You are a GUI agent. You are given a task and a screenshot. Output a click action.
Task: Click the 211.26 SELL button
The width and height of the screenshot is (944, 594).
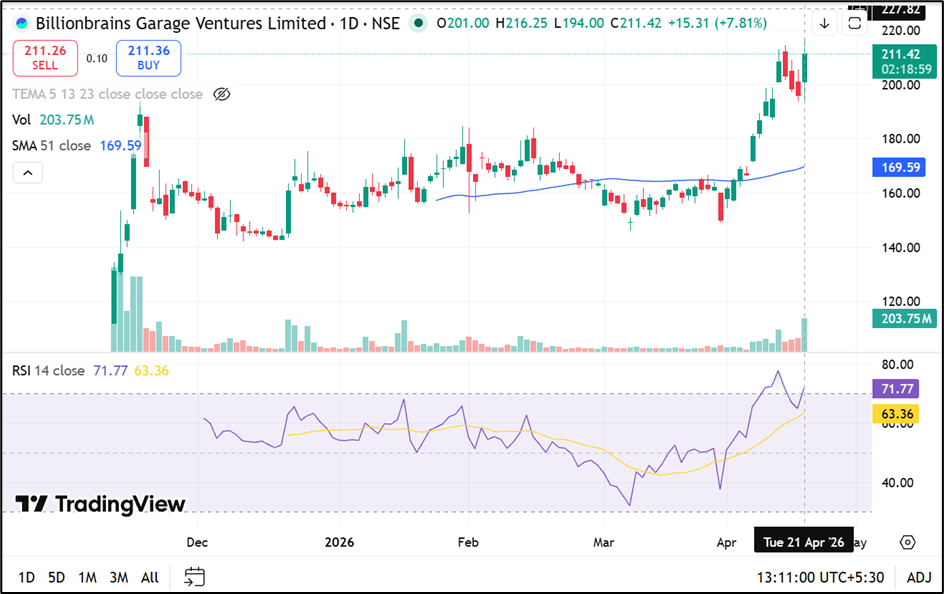pyautogui.click(x=45, y=58)
